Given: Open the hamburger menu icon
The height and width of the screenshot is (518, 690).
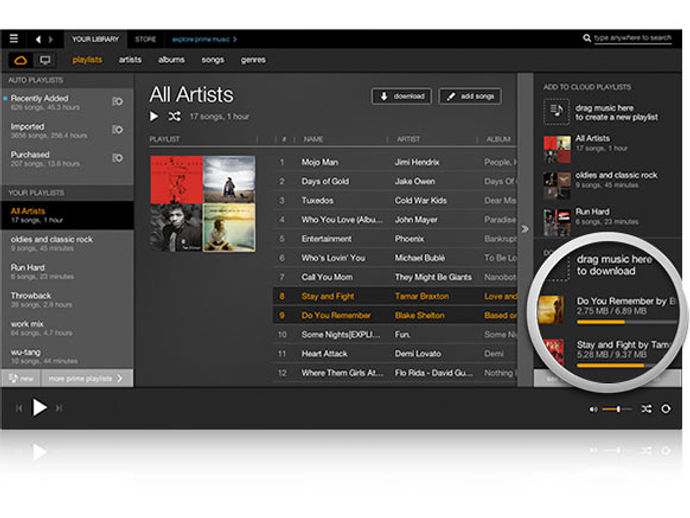Looking at the screenshot, I should click(14, 39).
